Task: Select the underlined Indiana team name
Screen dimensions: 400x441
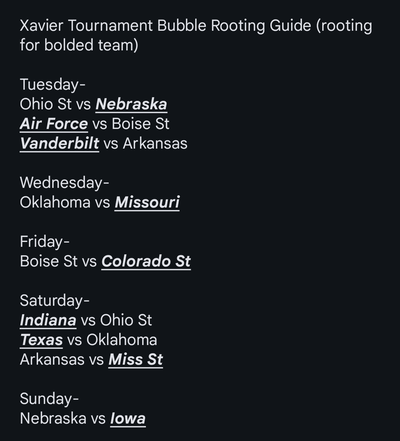Action: point(48,321)
